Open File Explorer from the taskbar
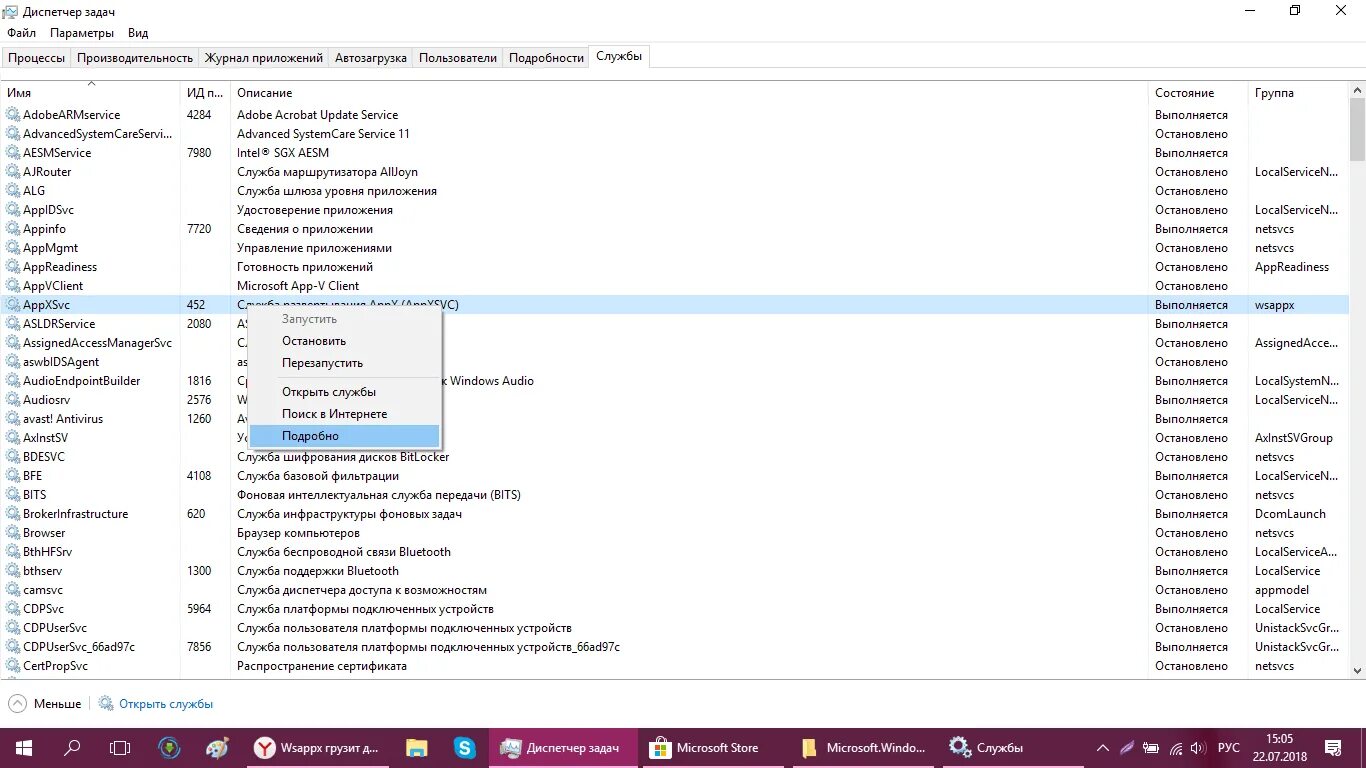 pos(417,748)
